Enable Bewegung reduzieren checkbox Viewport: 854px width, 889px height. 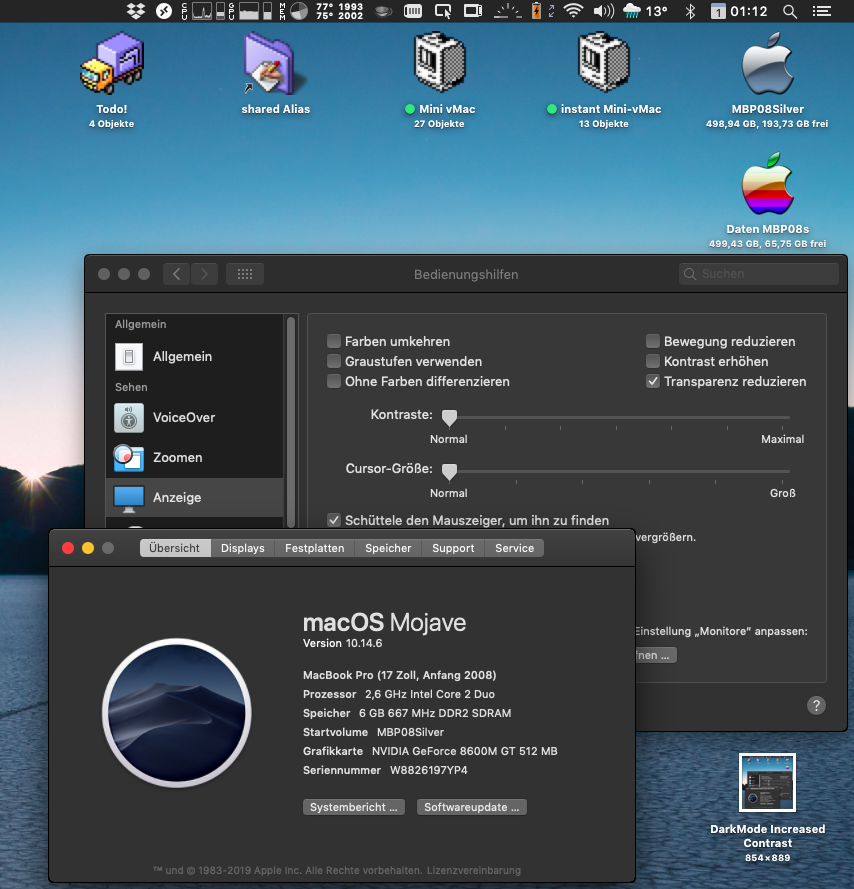click(x=653, y=341)
